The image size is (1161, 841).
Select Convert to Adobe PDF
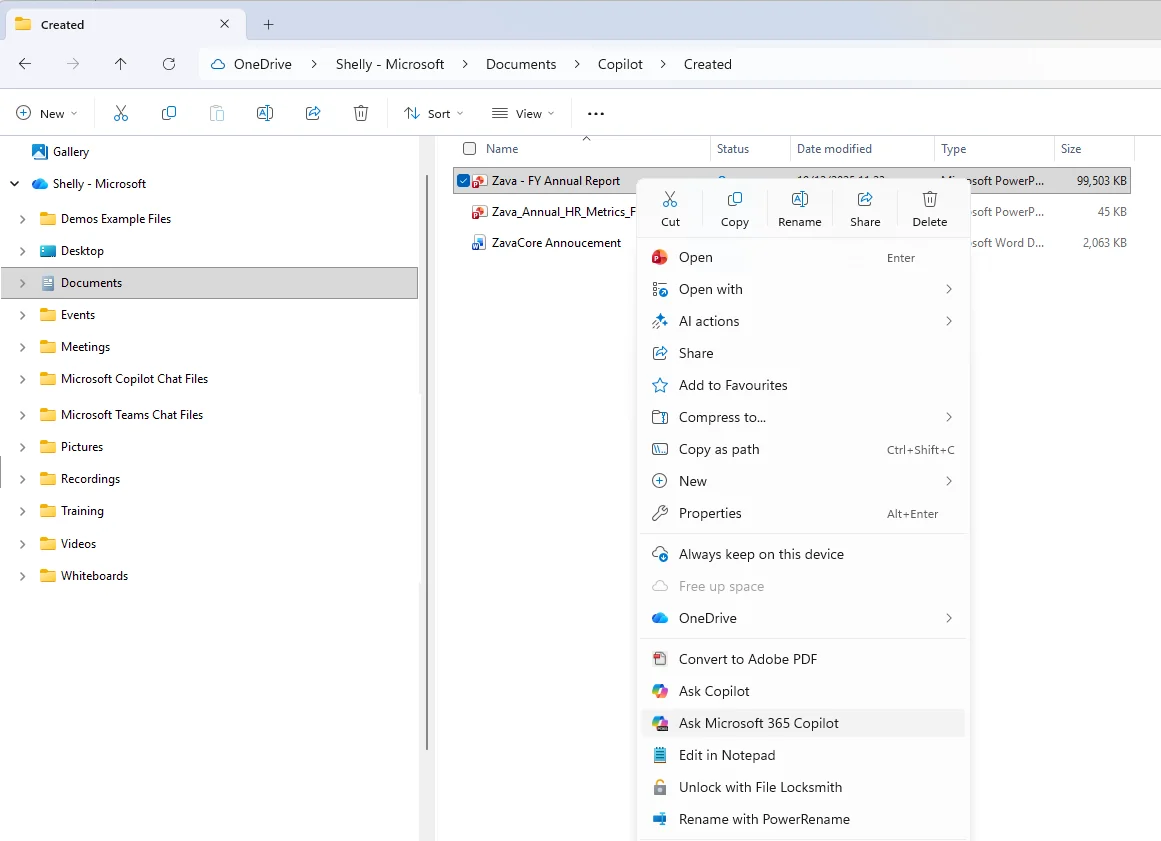tap(804, 660)
